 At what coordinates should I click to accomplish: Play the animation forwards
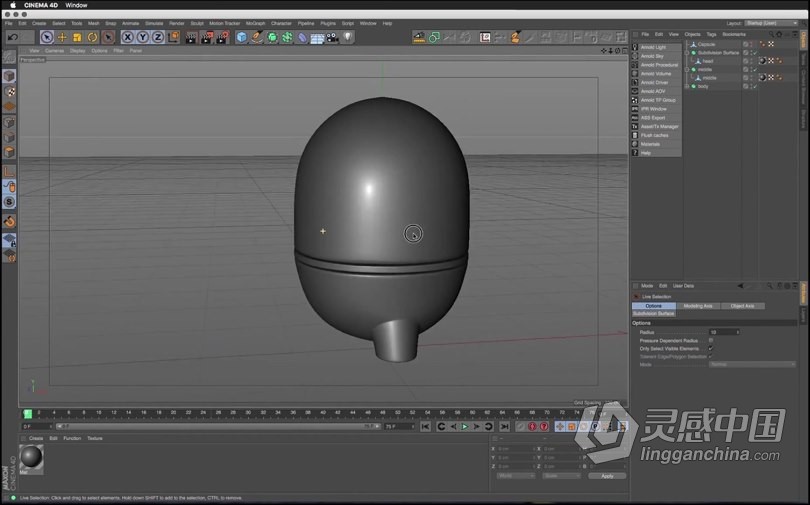(464, 427)
